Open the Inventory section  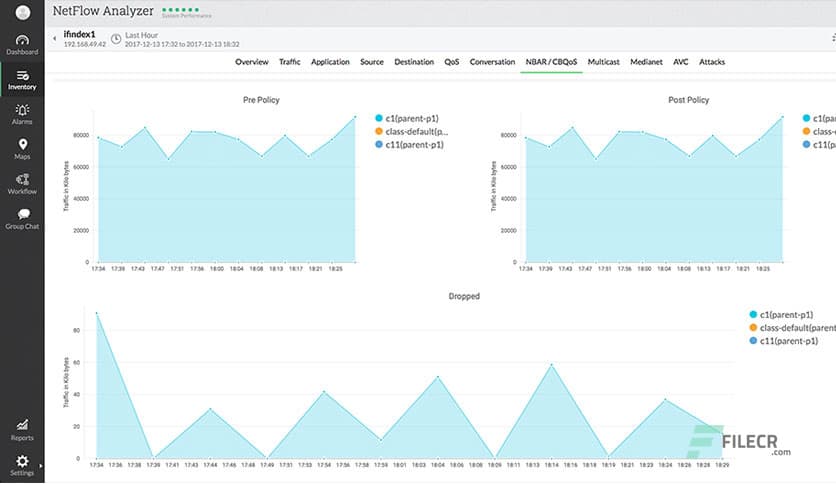pyautogui.click(x=22, y=80)
